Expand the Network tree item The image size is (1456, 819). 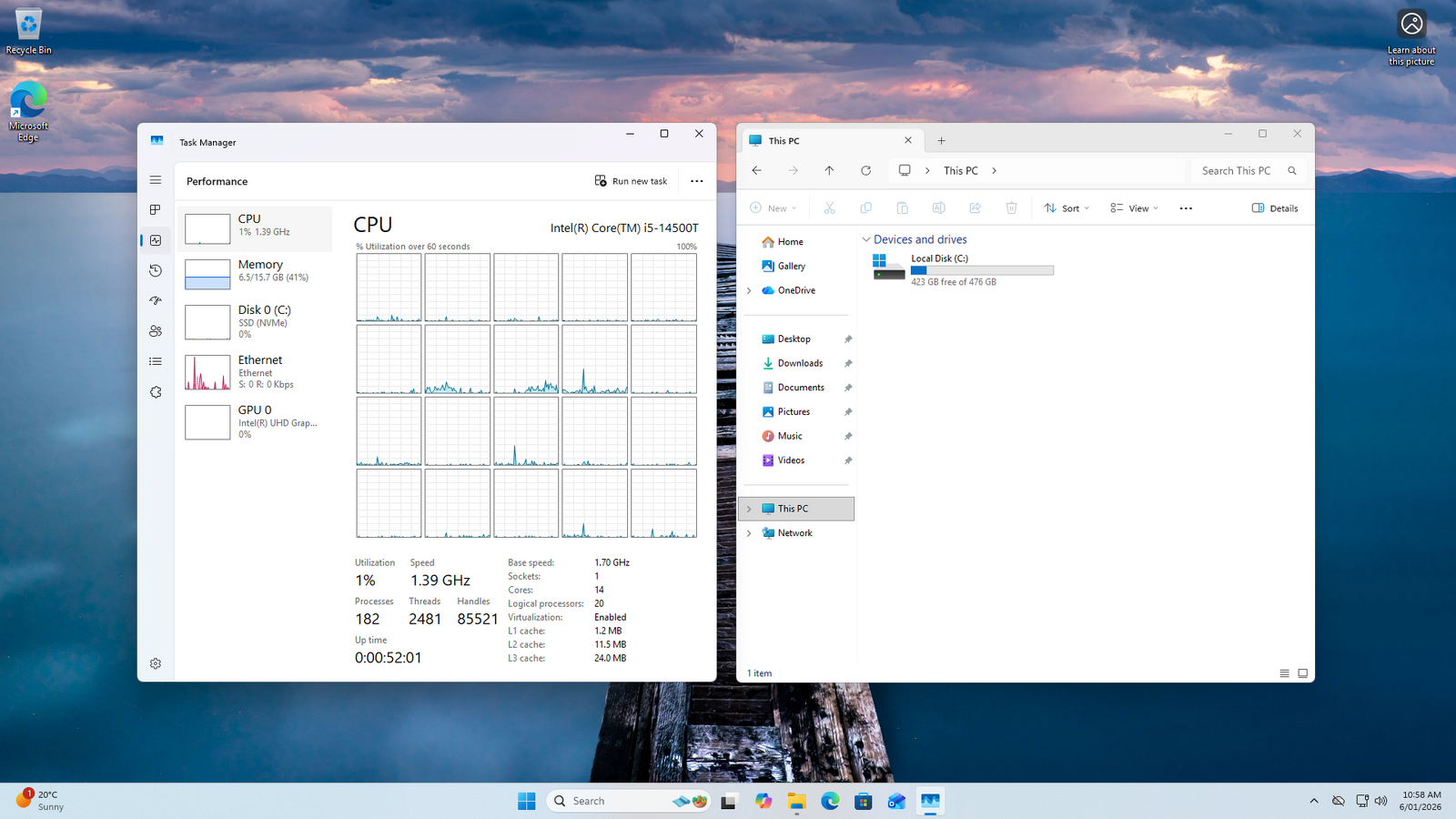pos(749,533)
